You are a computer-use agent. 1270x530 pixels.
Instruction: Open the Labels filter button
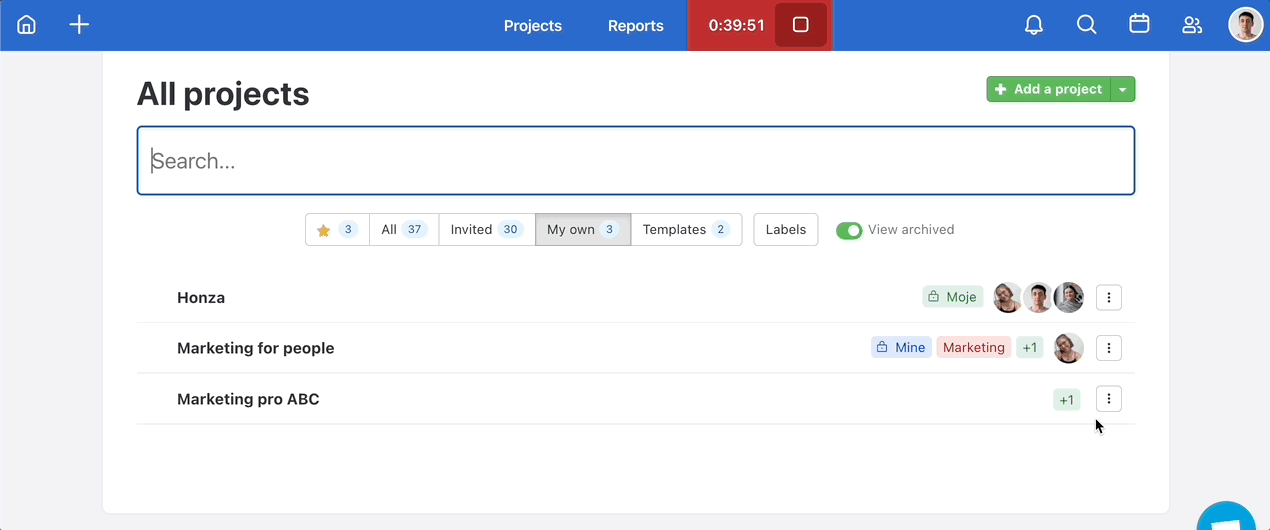click(786, 229)
